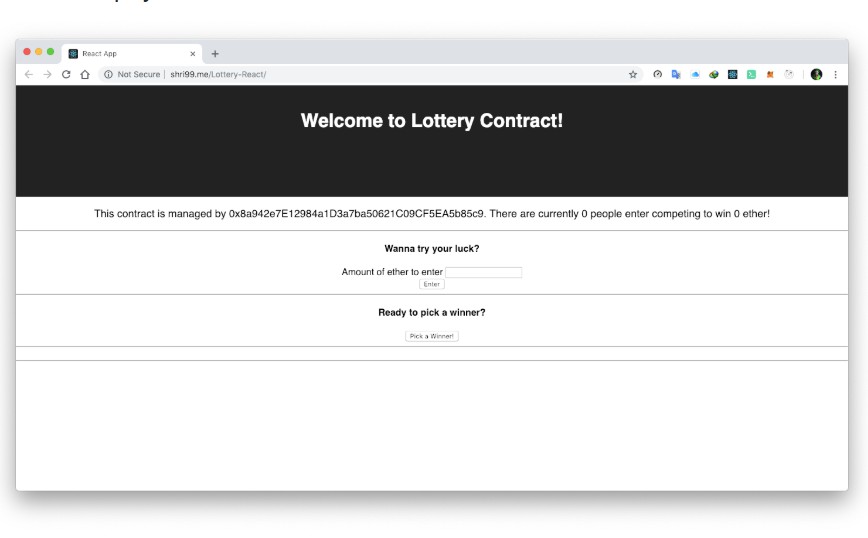
Task: Go to the browser home page
Action: tap(85, 74)
